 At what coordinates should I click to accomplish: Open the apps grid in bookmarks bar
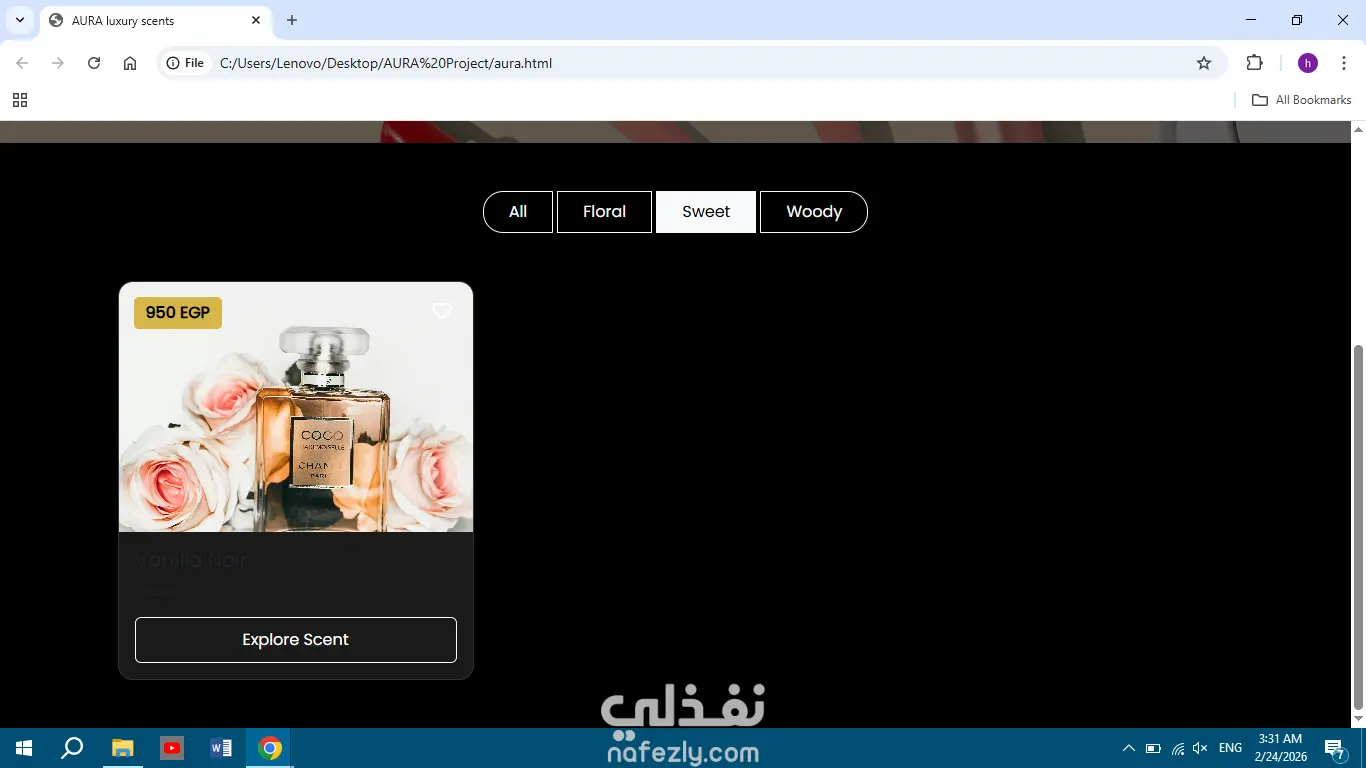click(20, 100)
